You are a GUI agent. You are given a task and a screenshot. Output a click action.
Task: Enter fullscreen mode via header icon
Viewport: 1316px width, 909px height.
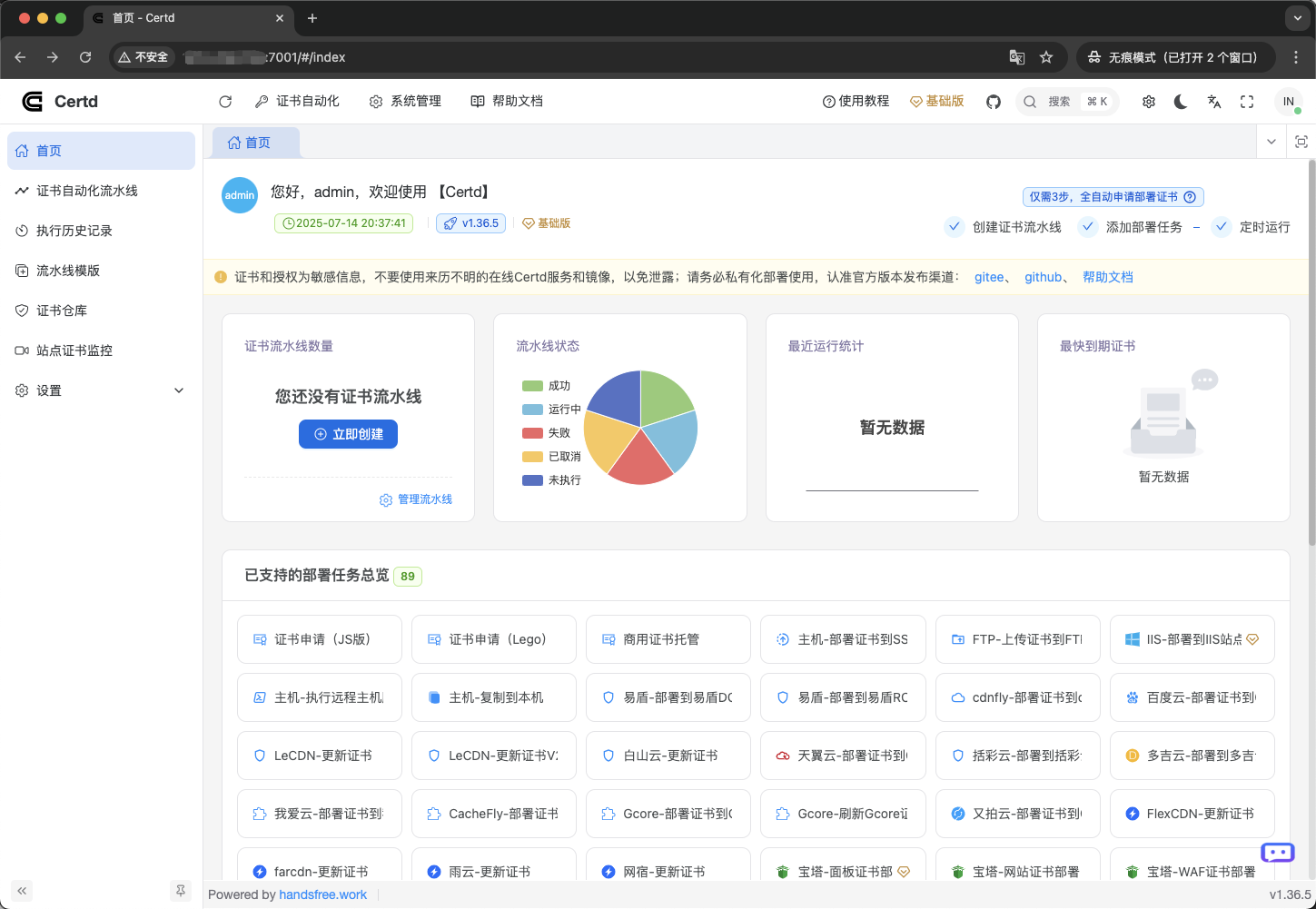click(x=1247, y=102)
